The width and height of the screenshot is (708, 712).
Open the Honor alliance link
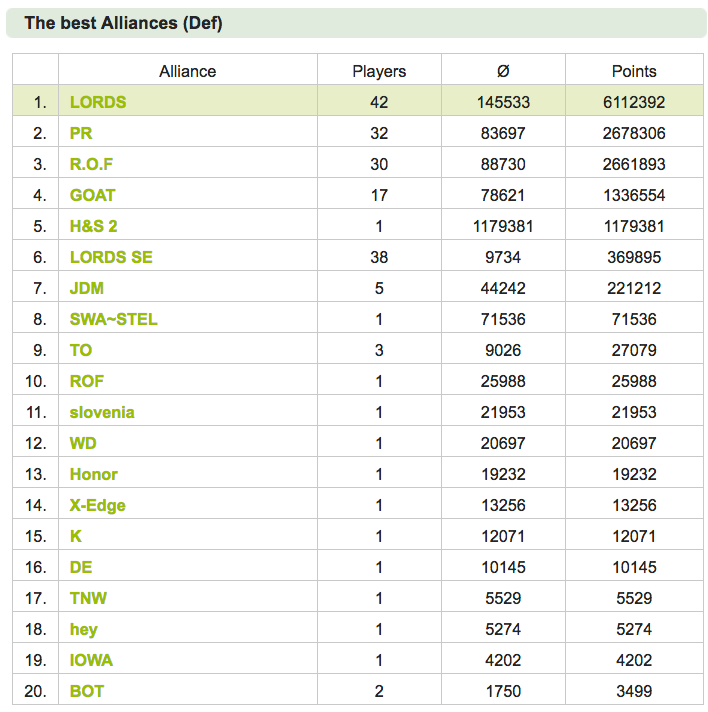click(94, 474)
